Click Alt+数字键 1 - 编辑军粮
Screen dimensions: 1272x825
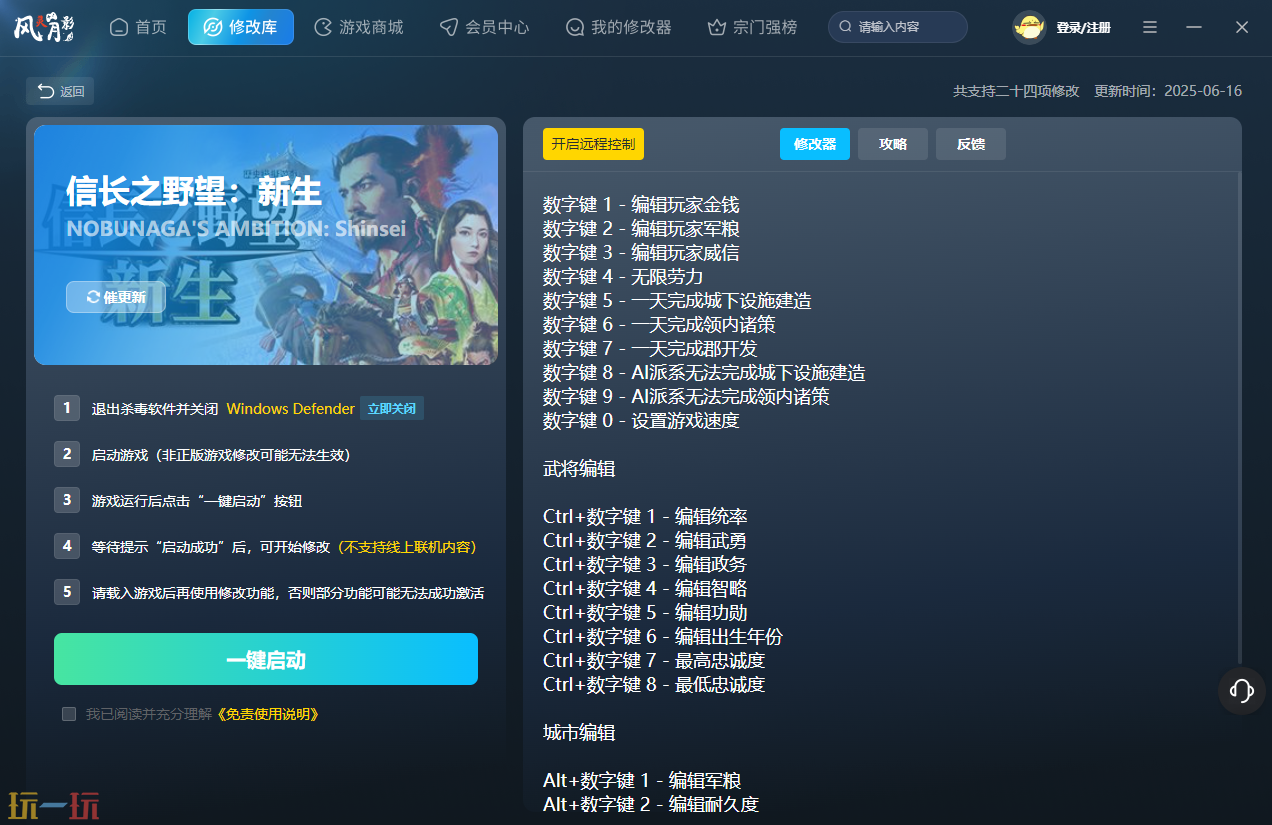click(x=642, y=781)
